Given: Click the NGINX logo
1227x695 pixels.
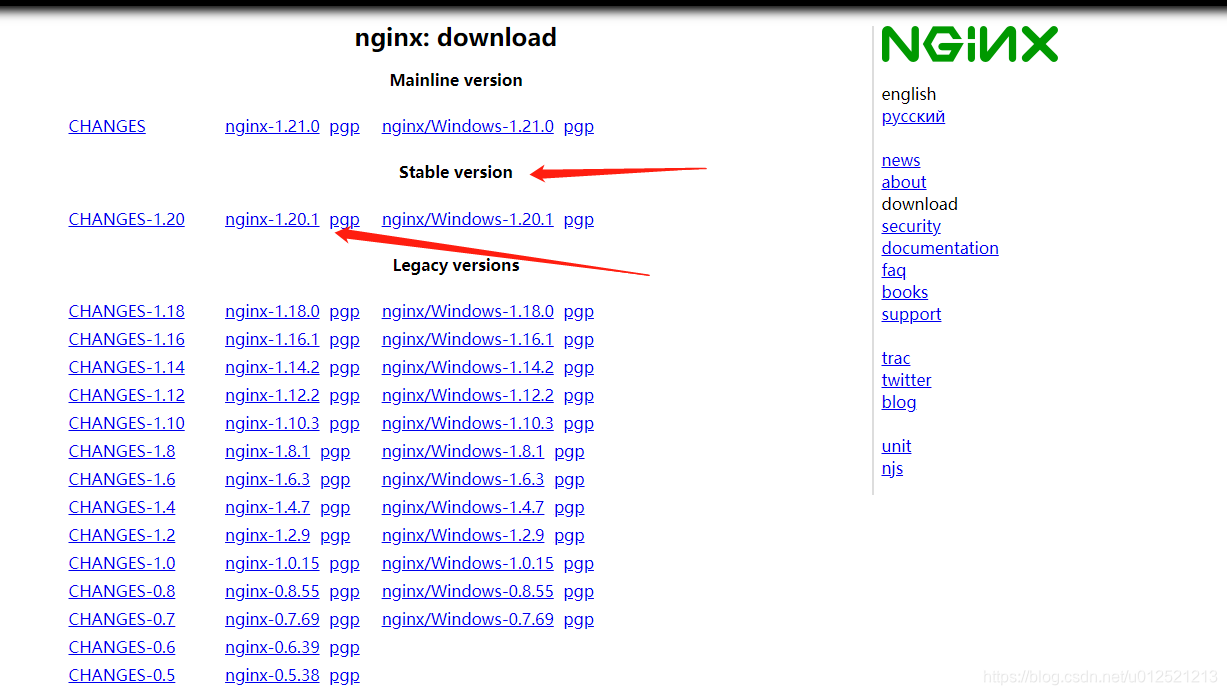Looking at the screenshot, I should click(969, 45).
